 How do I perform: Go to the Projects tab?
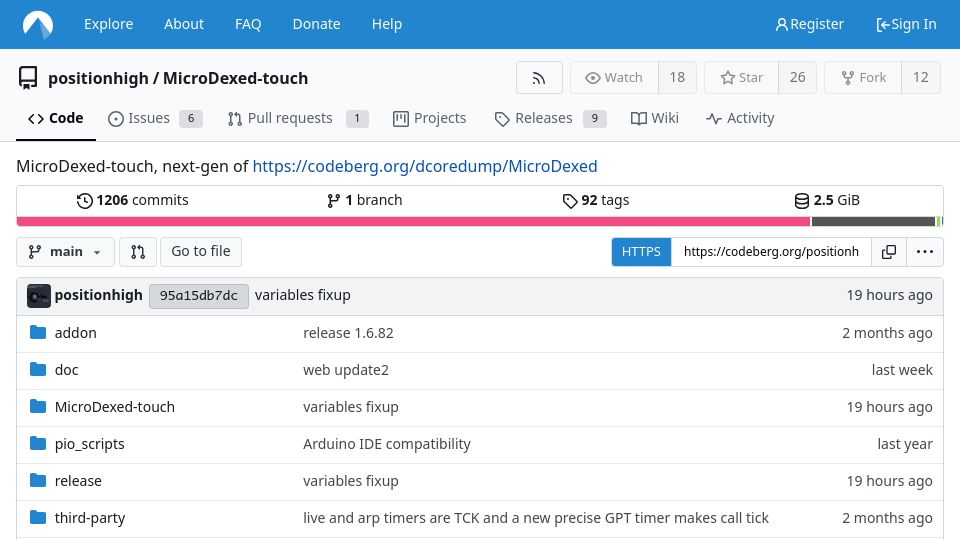tap(429, 118)
